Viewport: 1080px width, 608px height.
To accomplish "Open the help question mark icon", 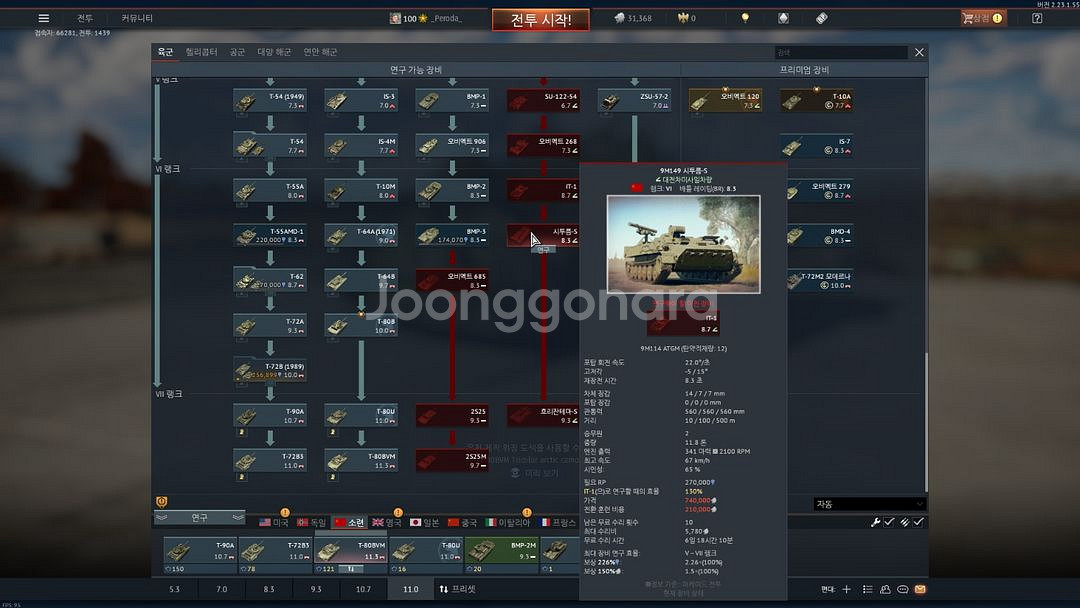I will [1037, 18].
